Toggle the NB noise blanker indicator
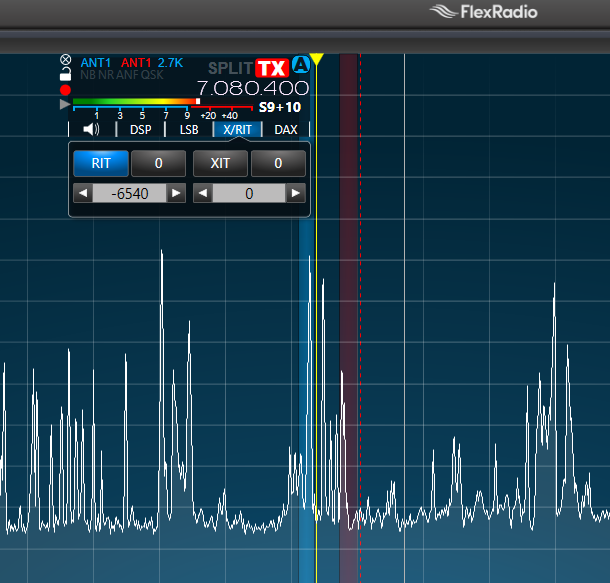Viewport: 610px width, 583px height. [88, 75]
